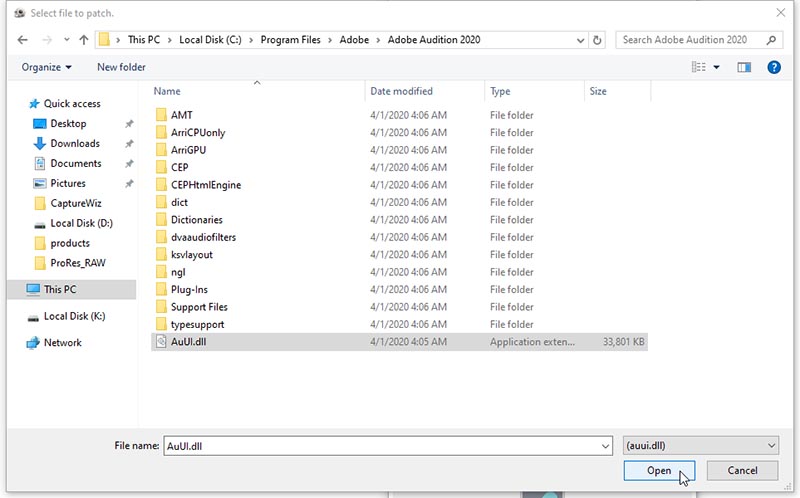The image size is (800, 498).
Task: Open the view options dropdown arrow
Action: click(716, 67)
